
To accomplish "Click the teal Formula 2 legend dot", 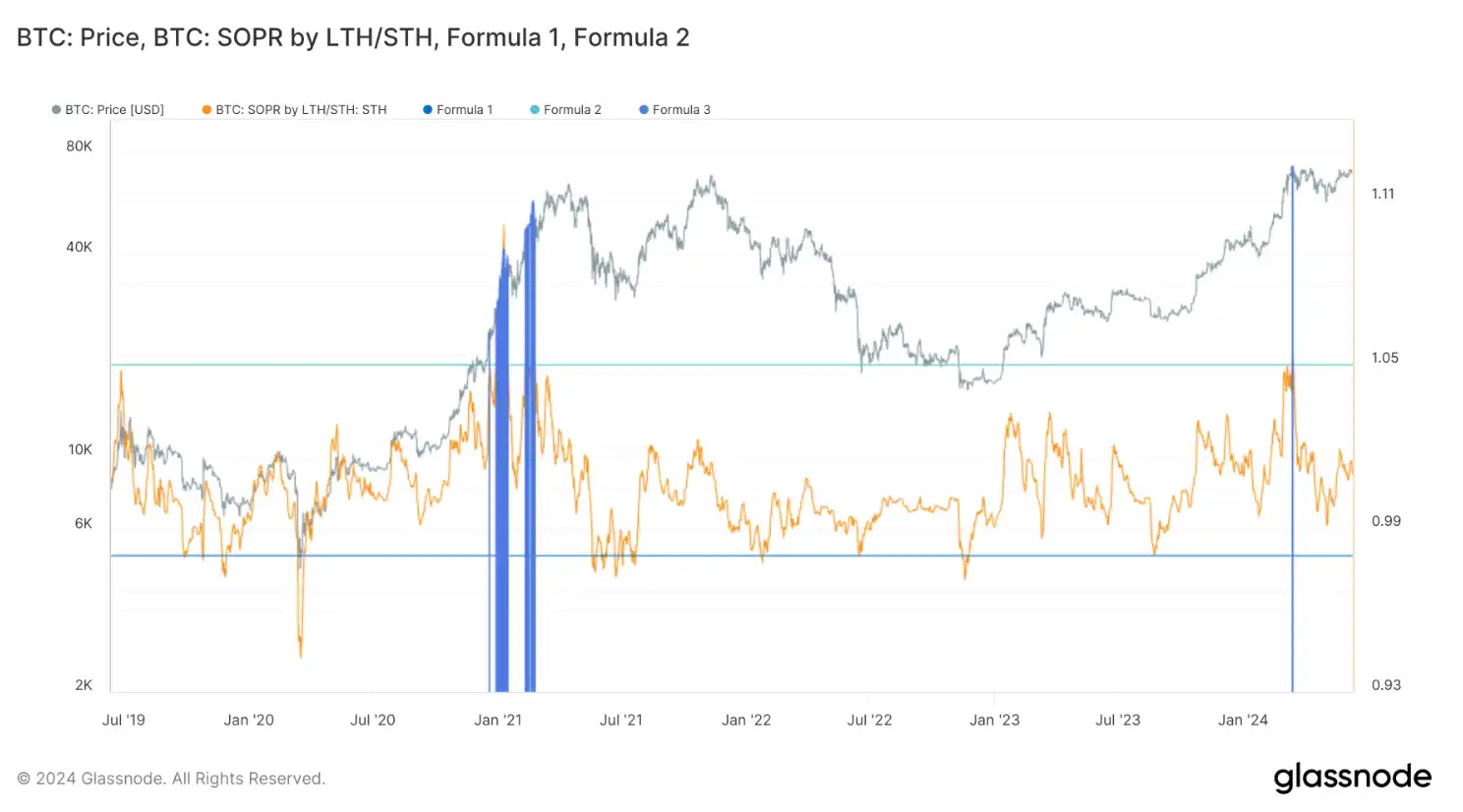I will 535,110.
